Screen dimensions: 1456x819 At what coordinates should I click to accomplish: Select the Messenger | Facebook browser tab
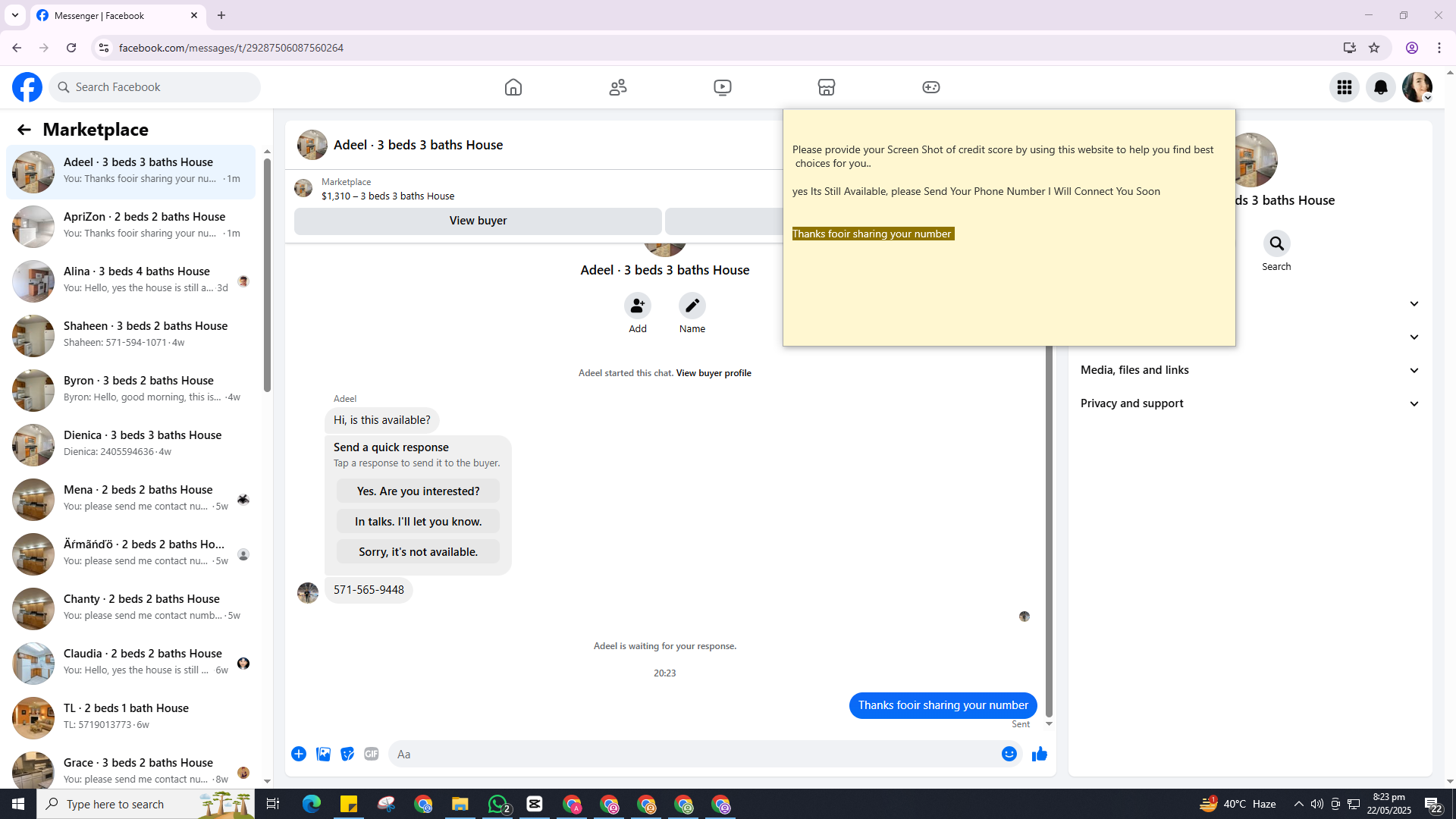click(118, 15)
